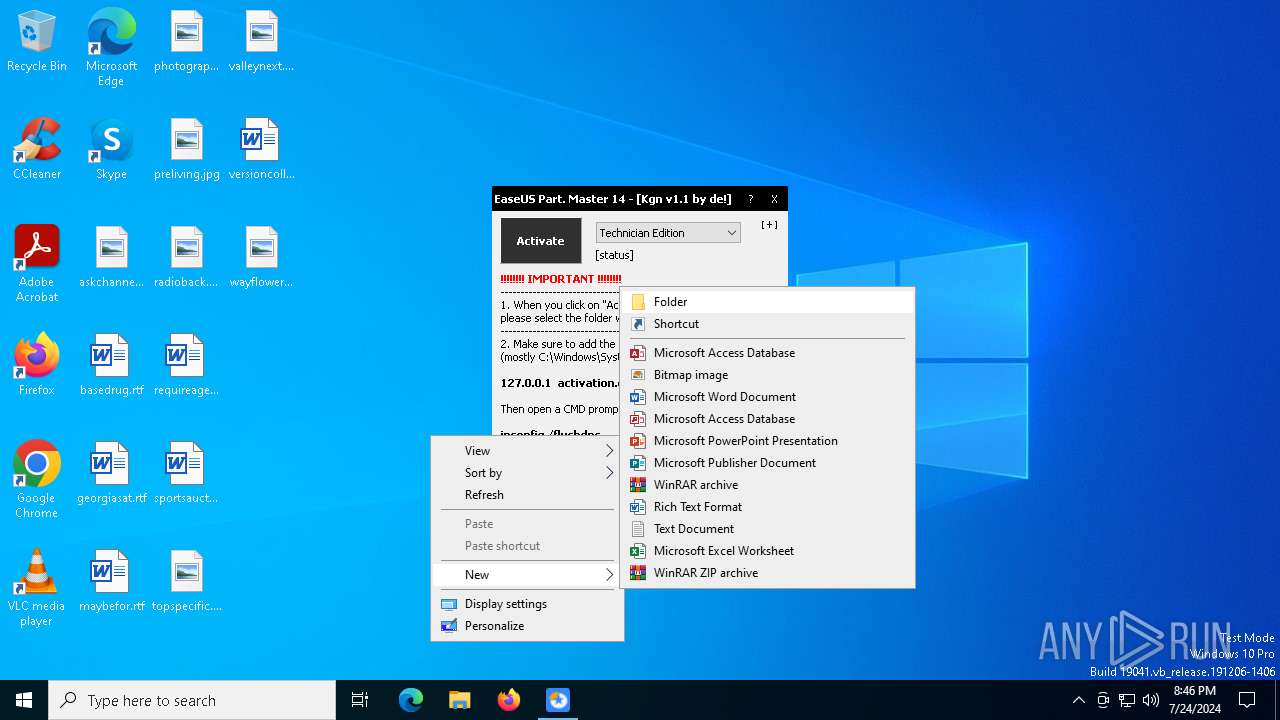Create a new Microsoft Excel Worksheet
This screenshot has width=1280, height=720.
pos(767,551)
